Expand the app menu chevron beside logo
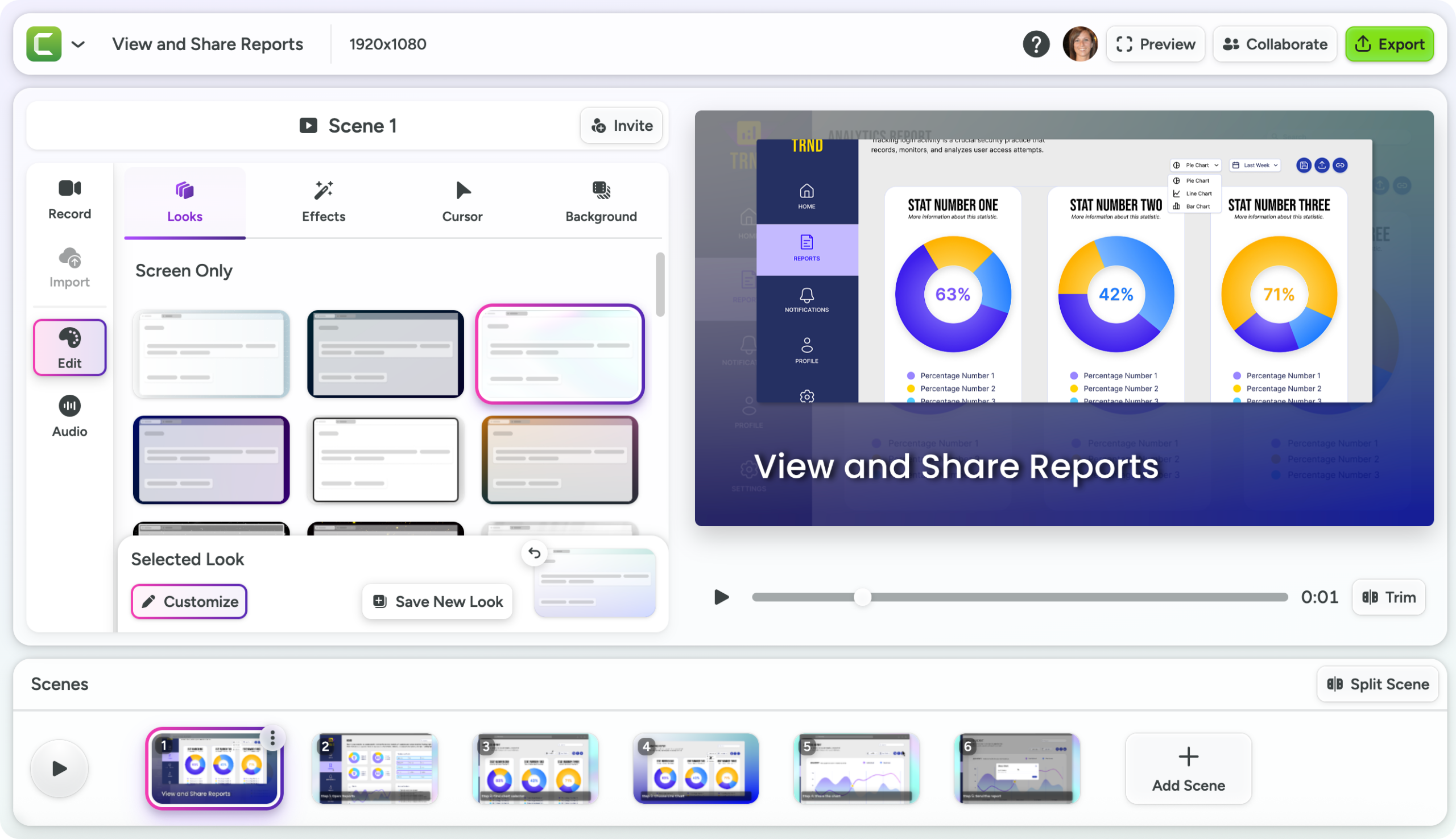 [x=78, y=44]
